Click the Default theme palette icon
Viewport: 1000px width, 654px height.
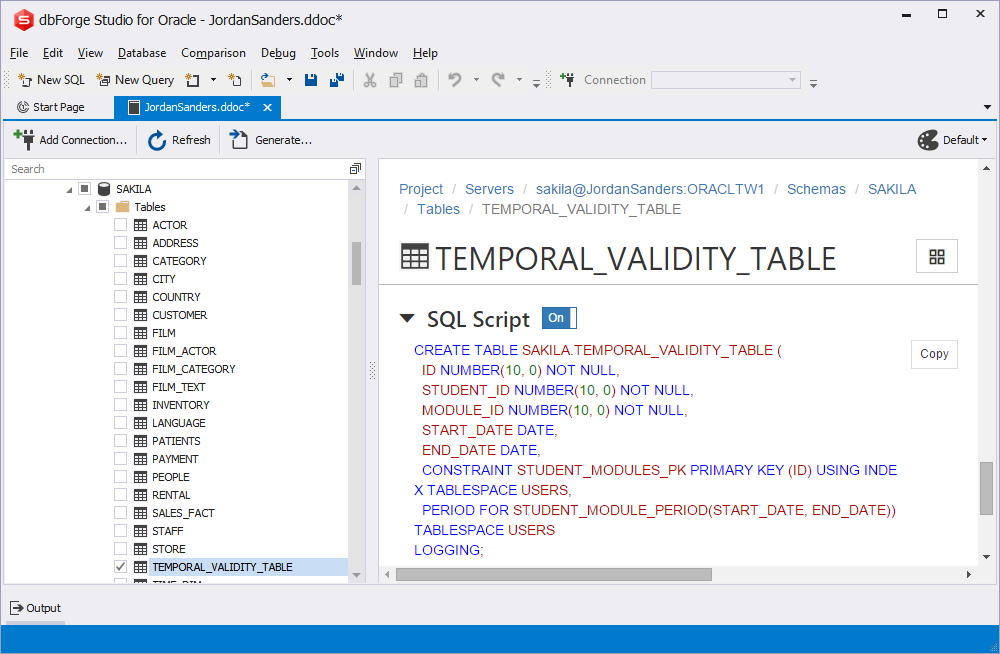pyautogui.click(x=928, y=140)
